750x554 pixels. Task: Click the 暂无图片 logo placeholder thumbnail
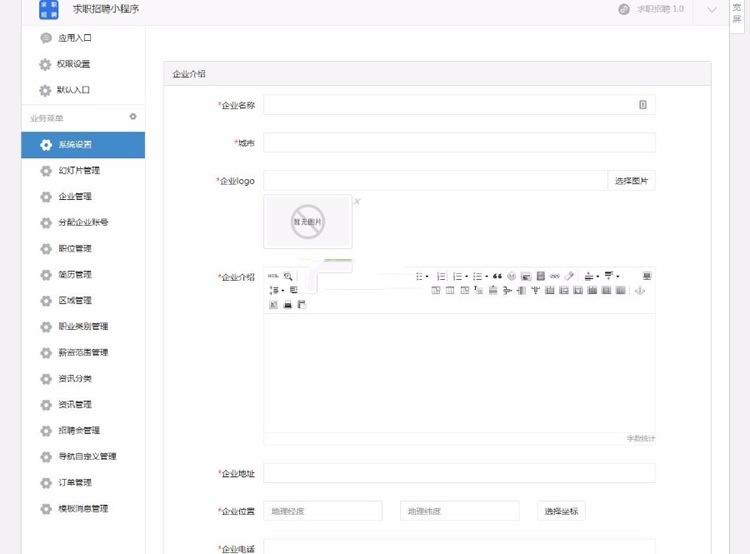tap(308, 221)
